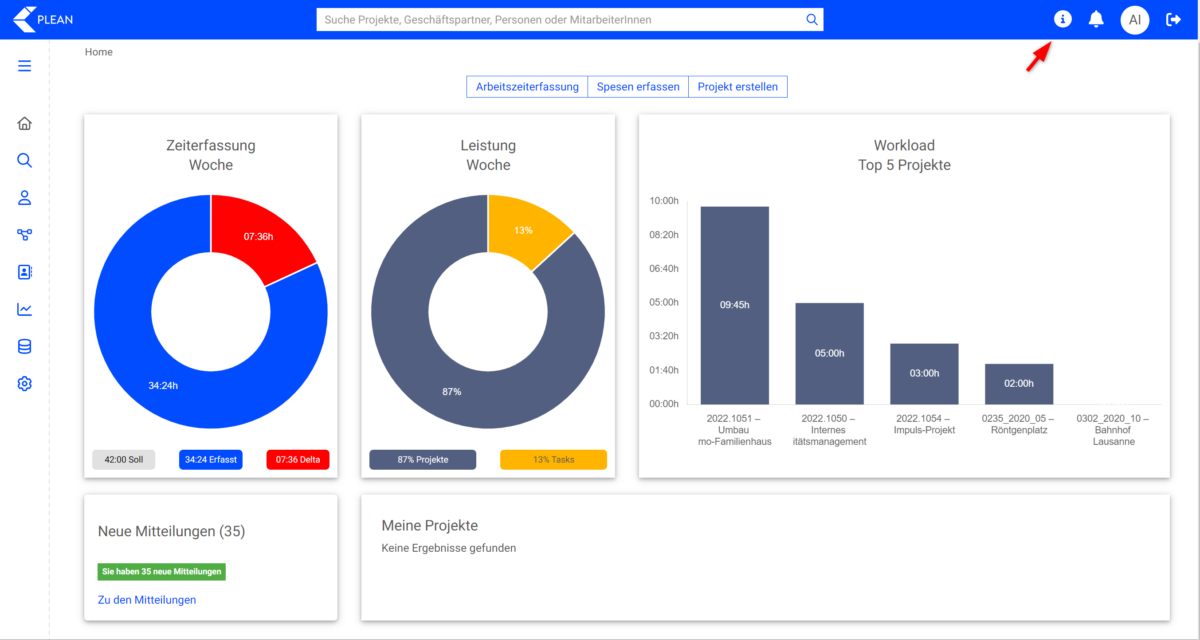Select Spesen erfassen

pyautogui.click(x=638, y=87)
